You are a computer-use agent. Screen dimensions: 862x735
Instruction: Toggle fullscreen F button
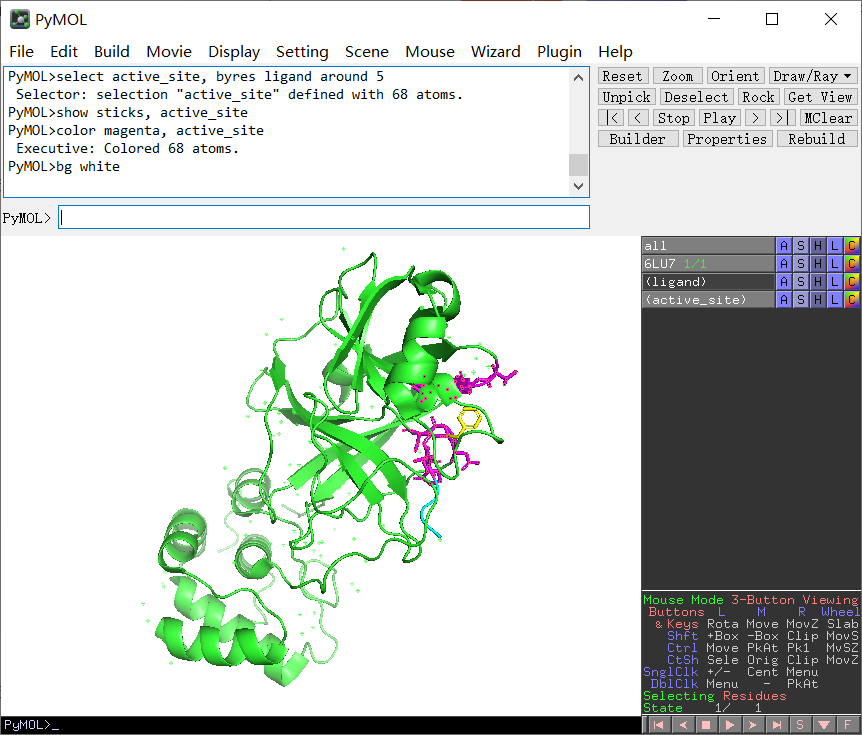coord(848,725)
